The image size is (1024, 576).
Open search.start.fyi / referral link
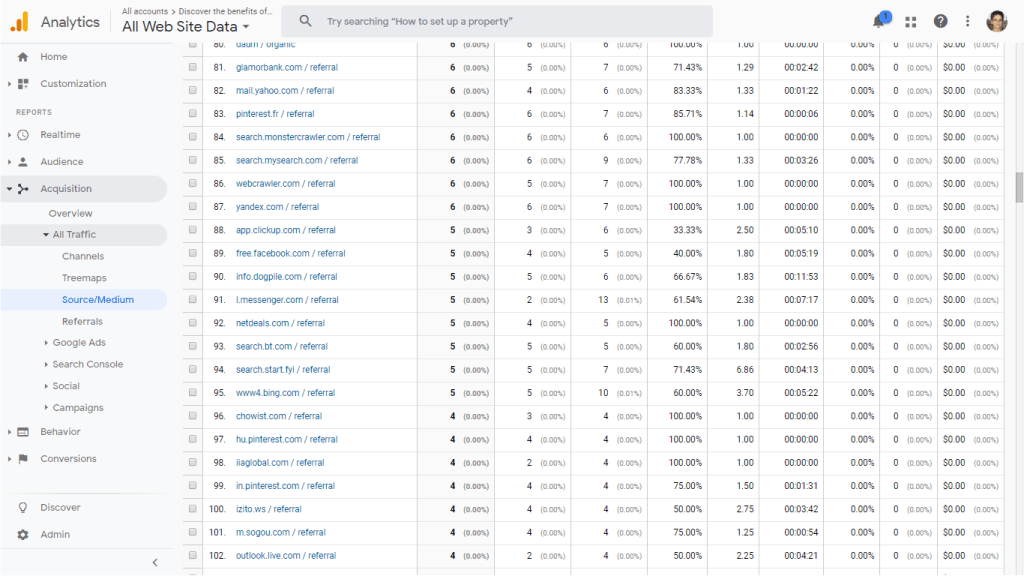[x=283, y=370]
